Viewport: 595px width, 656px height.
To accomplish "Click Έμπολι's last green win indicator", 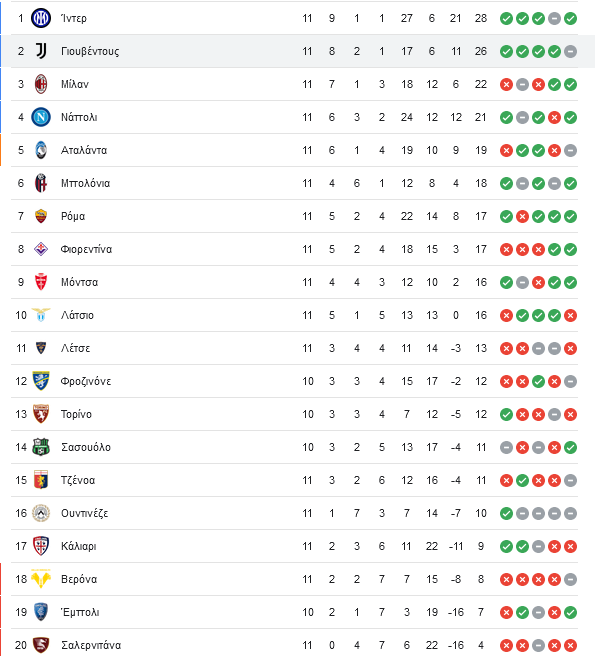I will click(x=570, y=612).
